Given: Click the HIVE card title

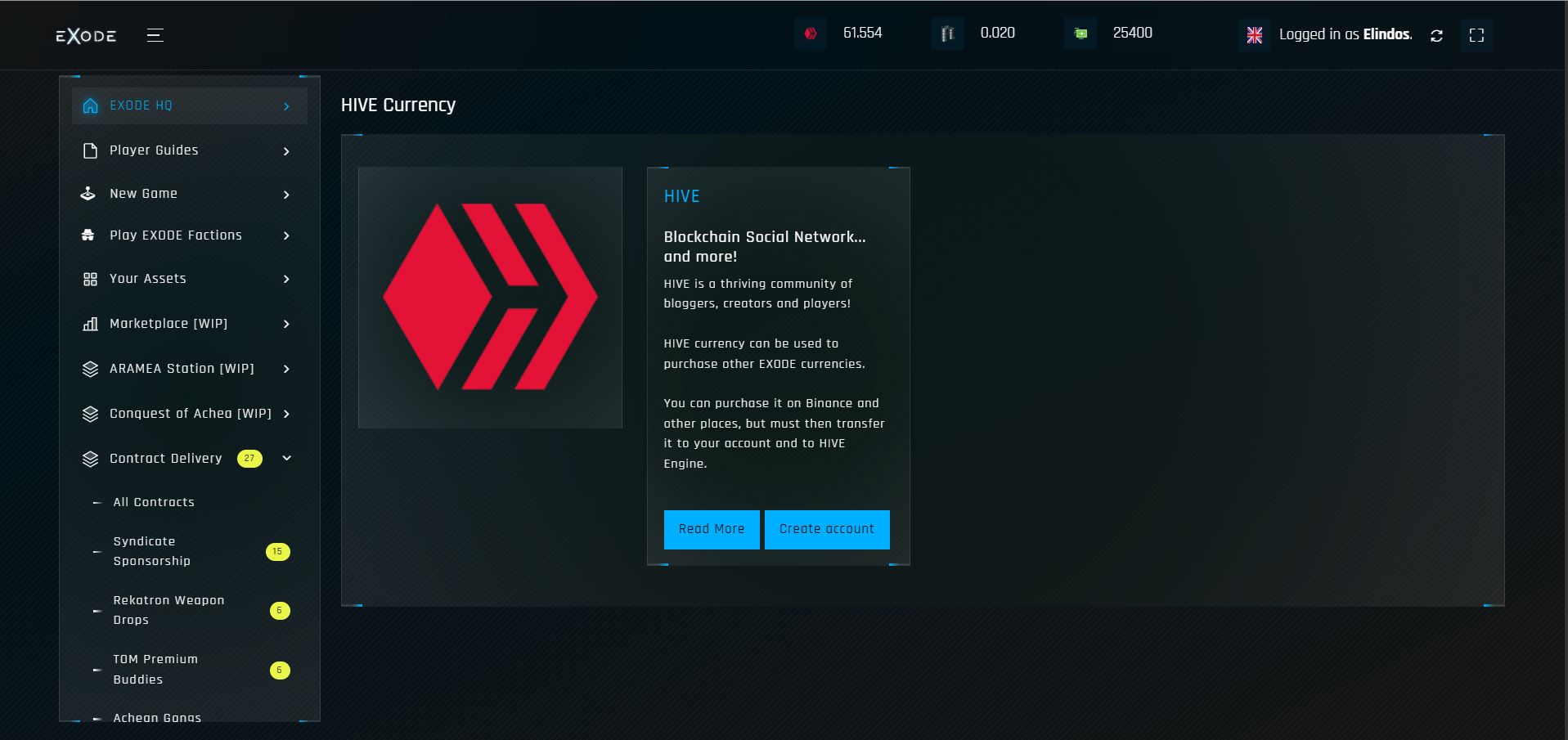Looking at the screenshot, I should click(682, 196).
